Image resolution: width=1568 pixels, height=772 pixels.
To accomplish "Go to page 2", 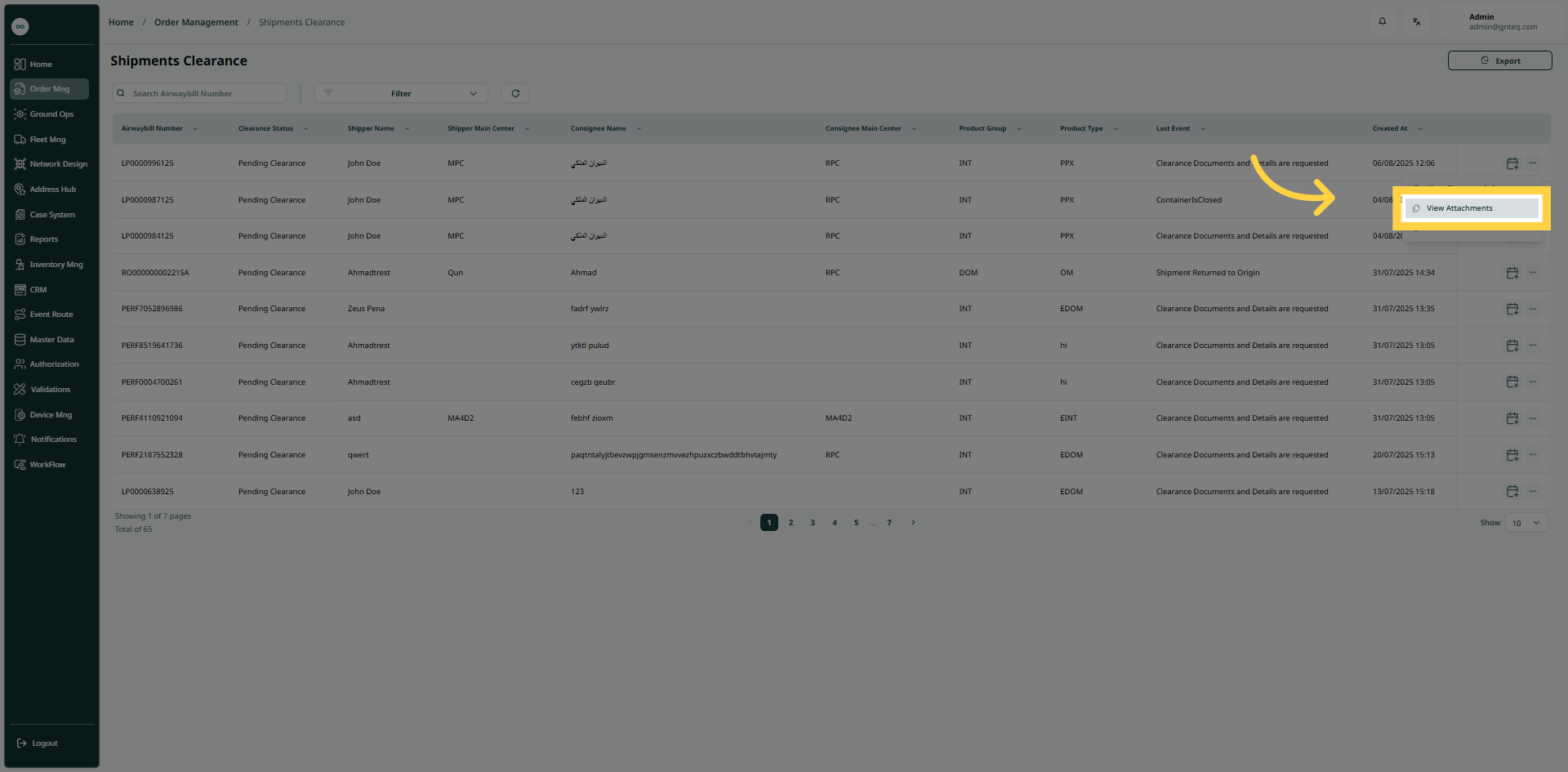I will pyautogui.click(x=791, y=523).
